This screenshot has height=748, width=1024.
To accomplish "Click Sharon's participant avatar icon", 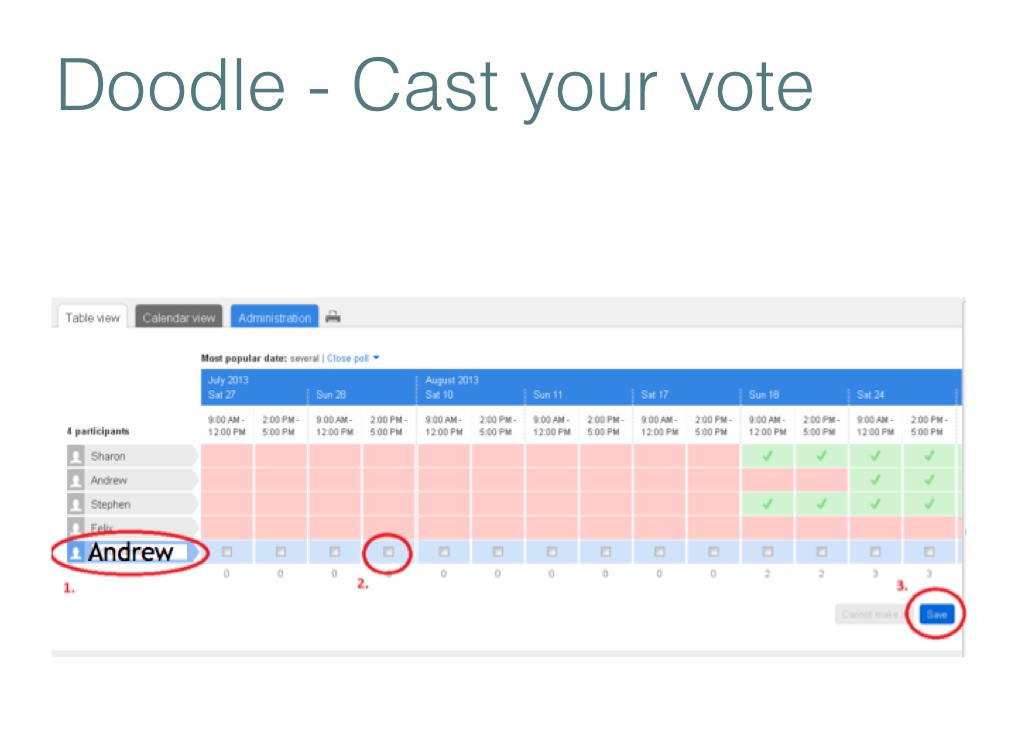I will tap(76, 456).
